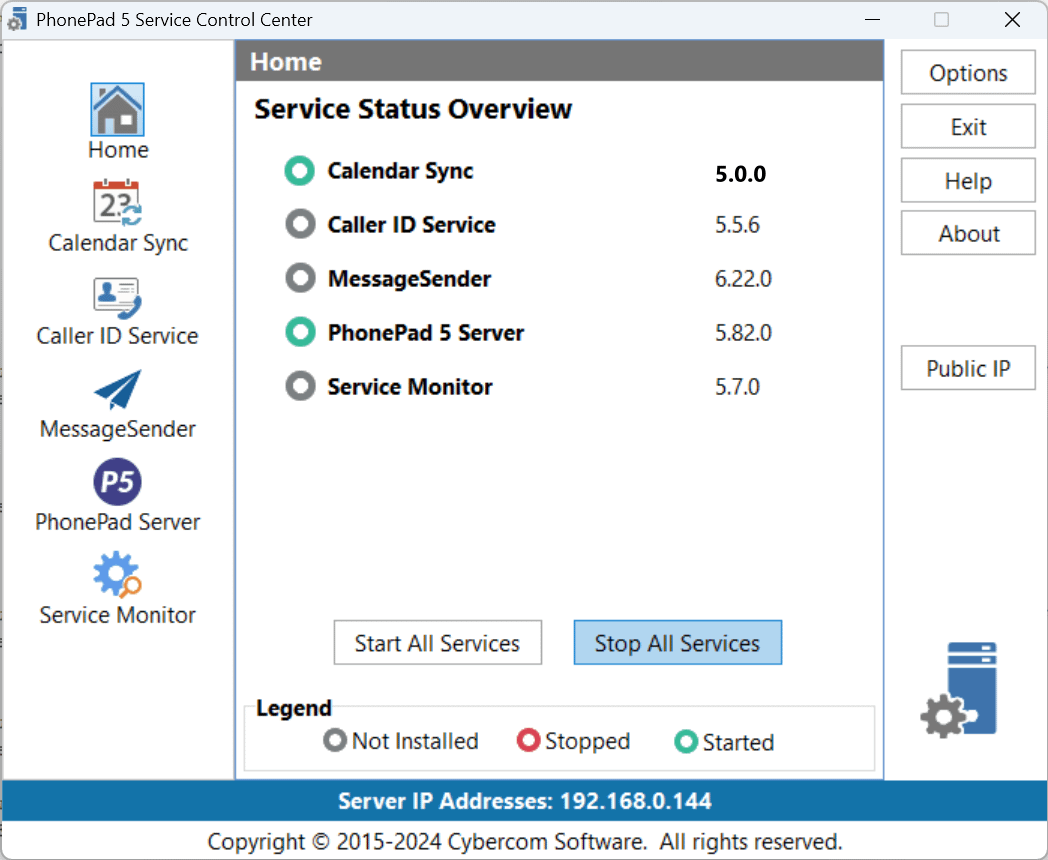The height and width of the screenshot is (860, 1048).
Task: Open the PhonePad Server P5 icon
Action: (117, 482)
